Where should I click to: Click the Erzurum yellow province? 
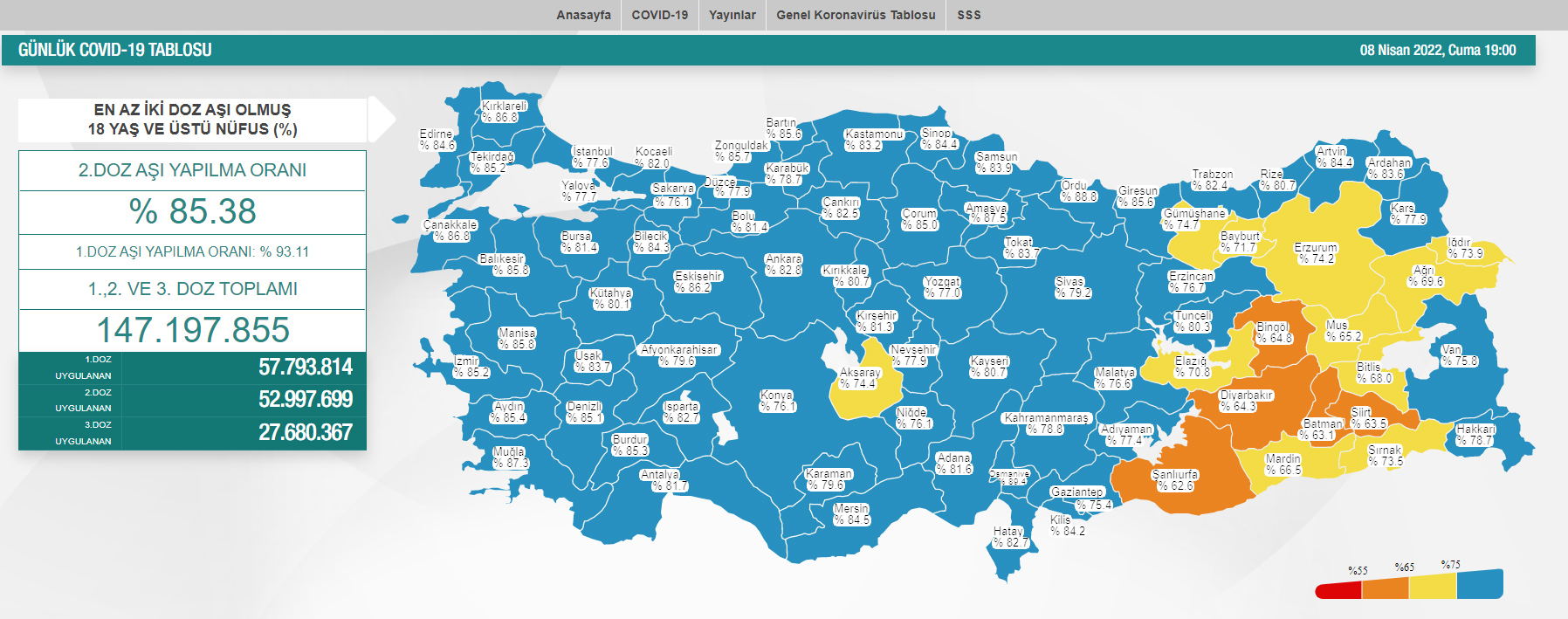click(x=1315, y=253)
